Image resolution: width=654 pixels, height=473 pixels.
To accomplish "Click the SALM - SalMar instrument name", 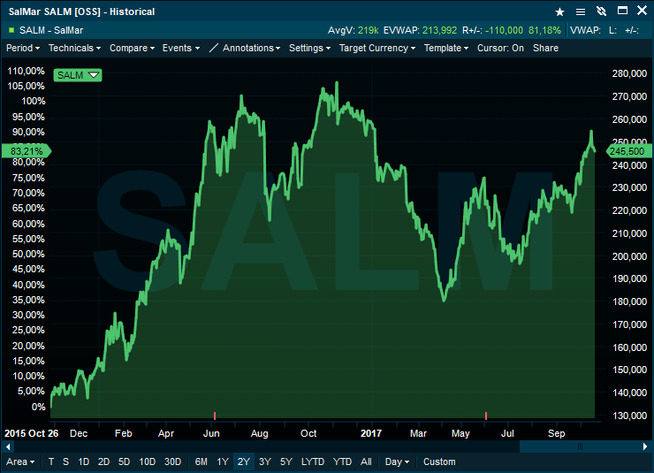I will pyautogui.click(x=51, y=30).
